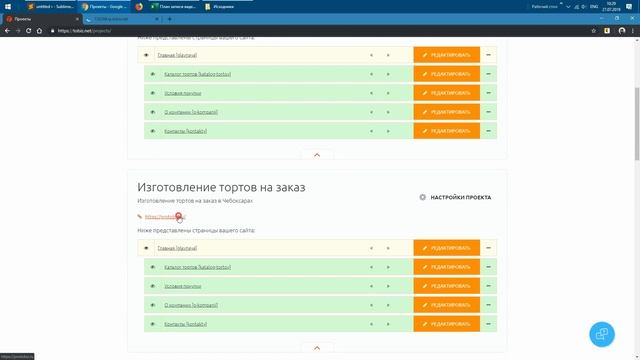Toggle eye icon on upper list Главная row
The height and width of the screenshot is (360, 640).
[x=146, y=55]
